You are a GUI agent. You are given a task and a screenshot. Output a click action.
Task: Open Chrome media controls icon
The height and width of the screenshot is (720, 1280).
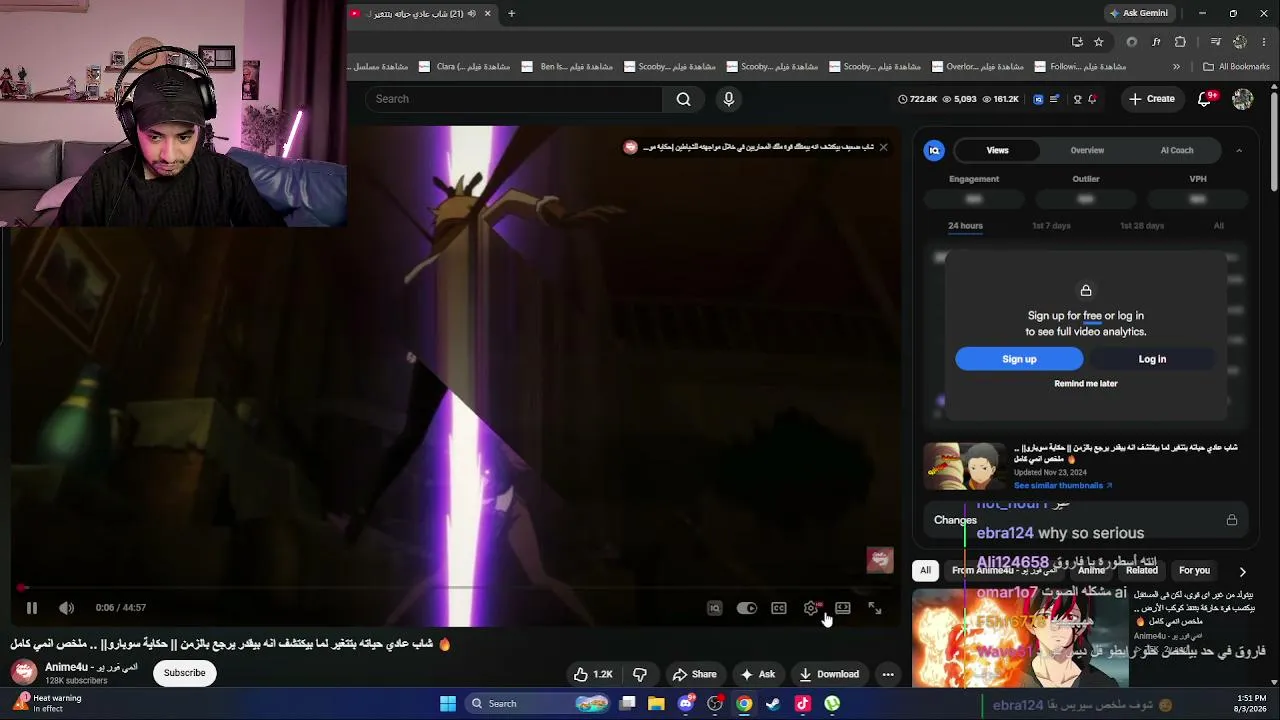click(x=1215, y=42)
